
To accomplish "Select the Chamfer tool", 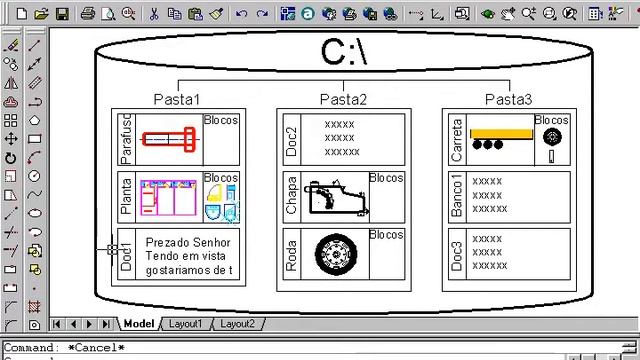I will pos(11,307).
